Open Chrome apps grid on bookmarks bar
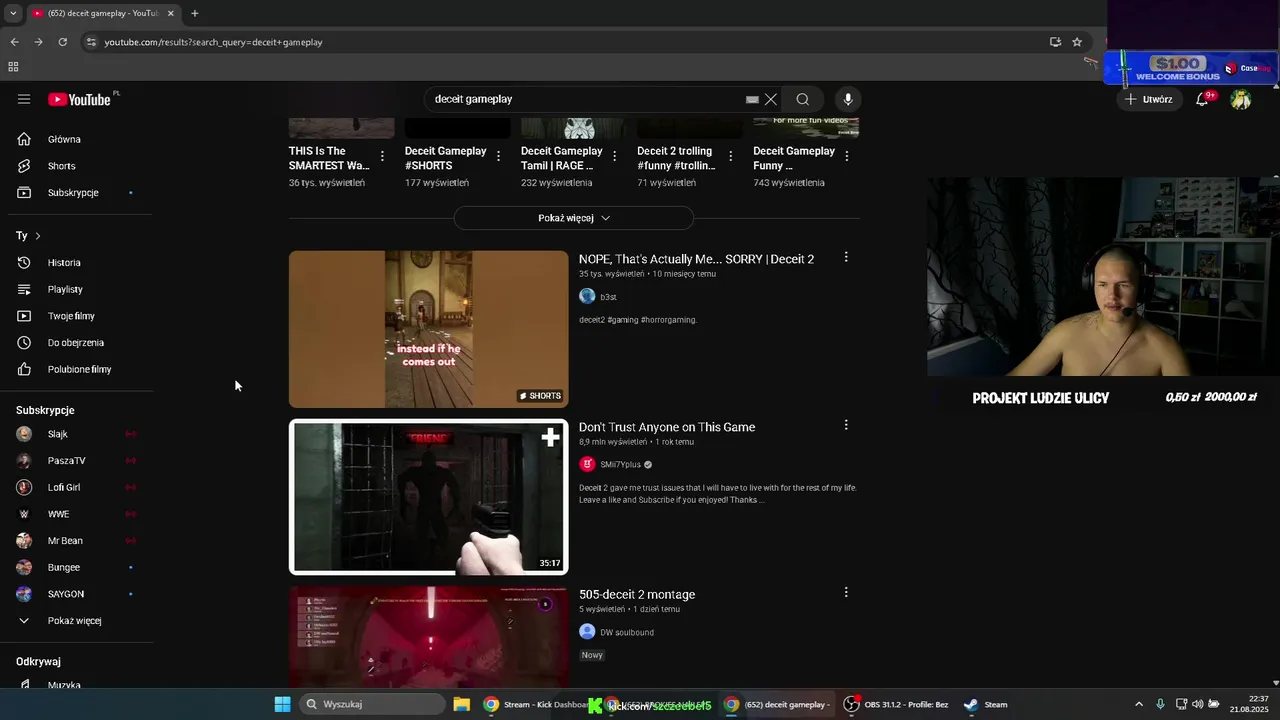The width and height of the screenshot is (1280, 720). pos(13,67)
